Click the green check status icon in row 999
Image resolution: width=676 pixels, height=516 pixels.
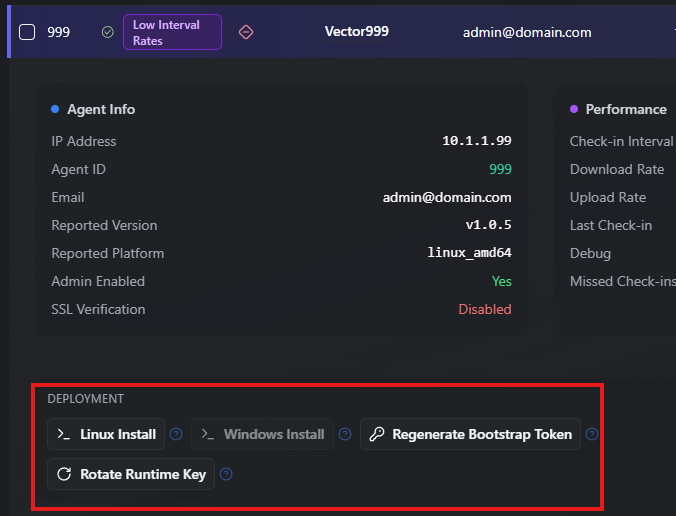(108, 32)
